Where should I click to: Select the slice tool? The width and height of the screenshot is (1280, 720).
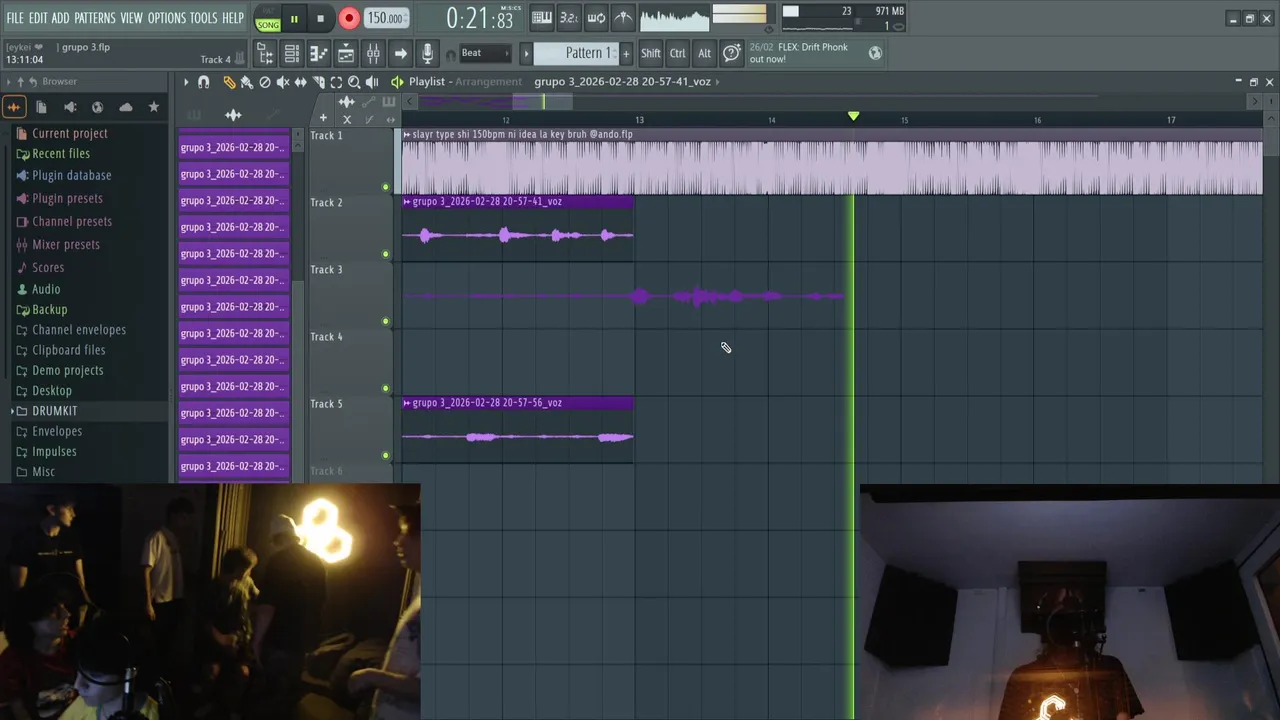click(319, 82)
